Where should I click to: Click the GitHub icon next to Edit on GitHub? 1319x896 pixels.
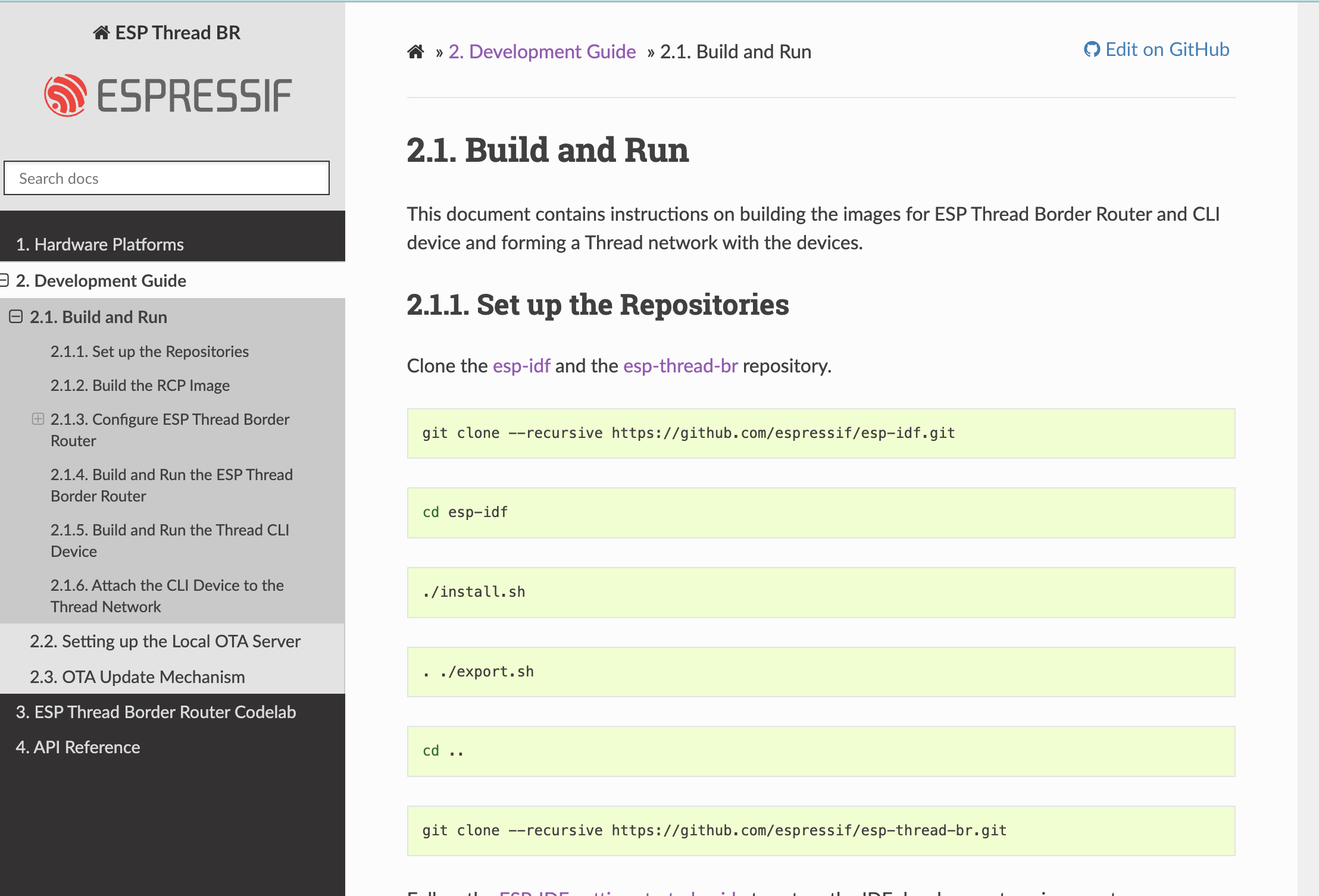(1091, 49)
